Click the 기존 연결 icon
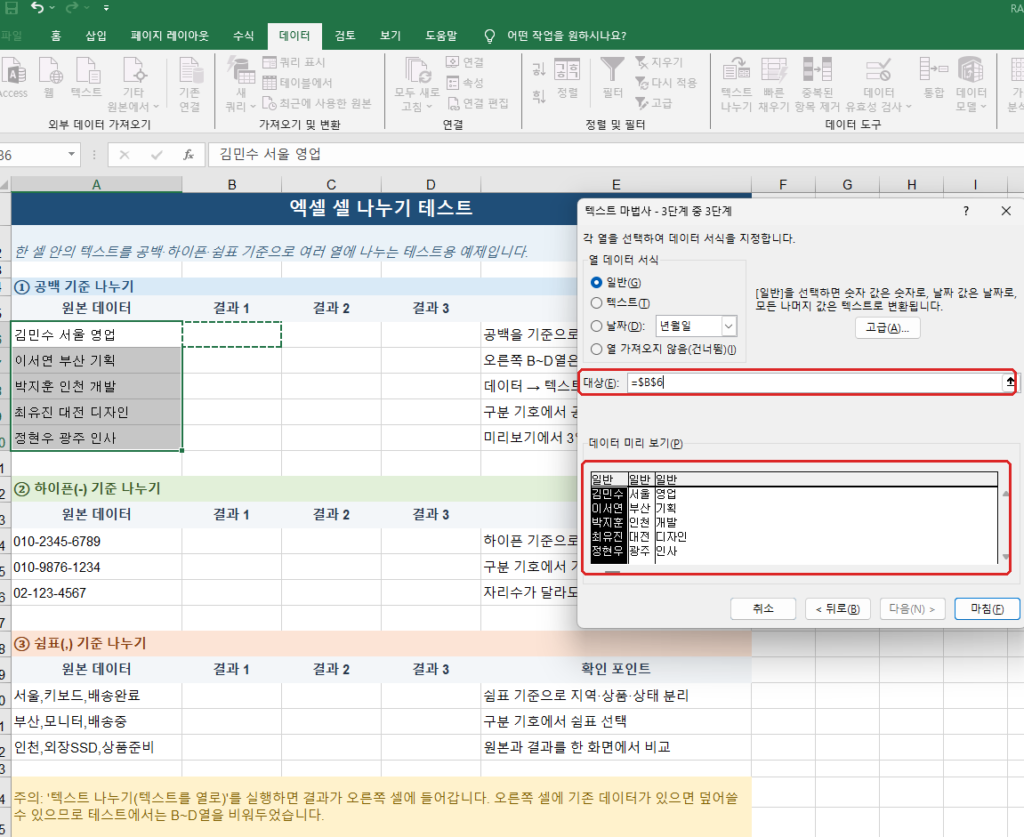 pyautogui.click(x=189, y=85)
